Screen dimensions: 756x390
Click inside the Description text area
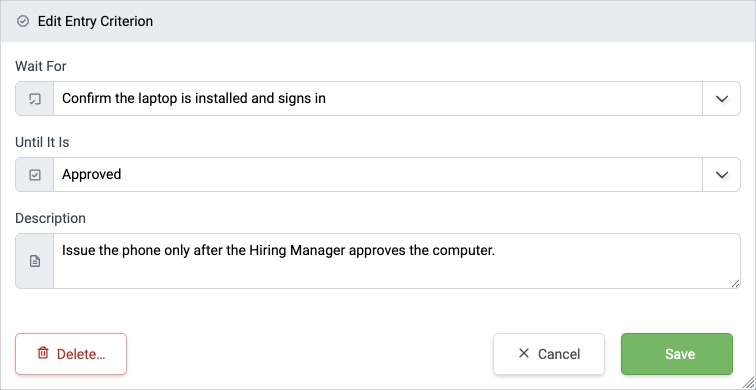[397, 261]
